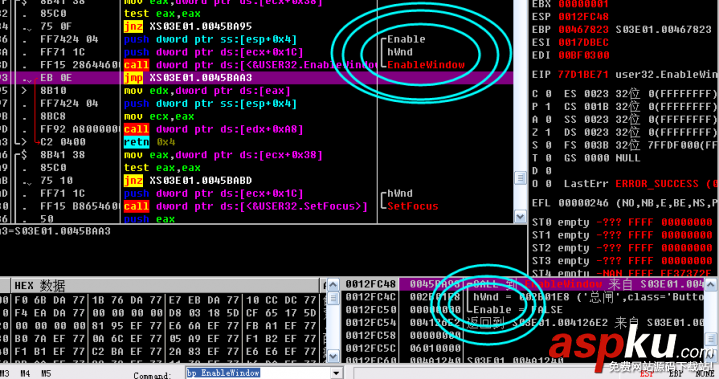This screenshot has height=379, width=719.
Task: Click the C flag value
Action: (x=548, y=94)
